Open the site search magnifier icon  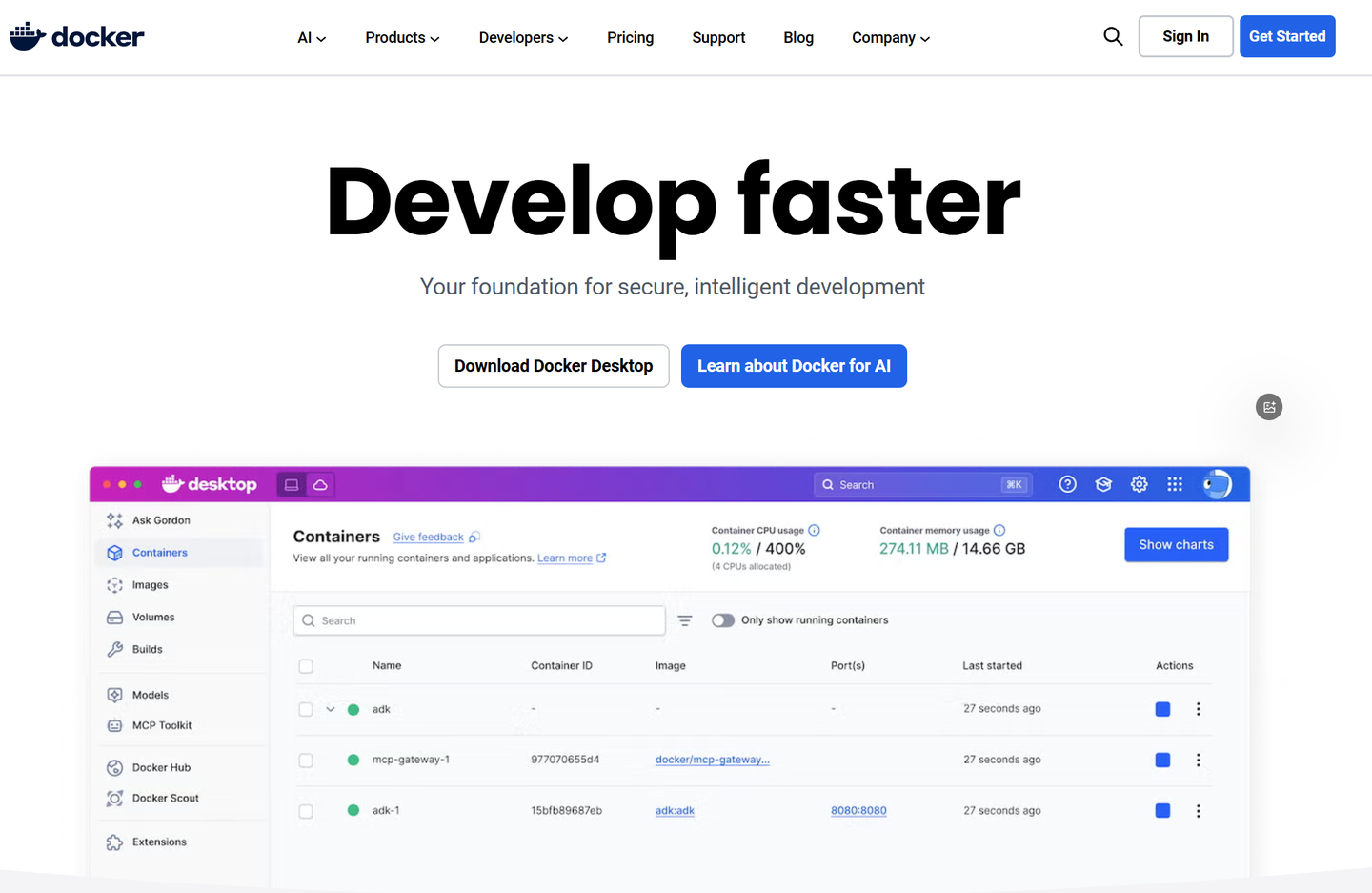1113,36
